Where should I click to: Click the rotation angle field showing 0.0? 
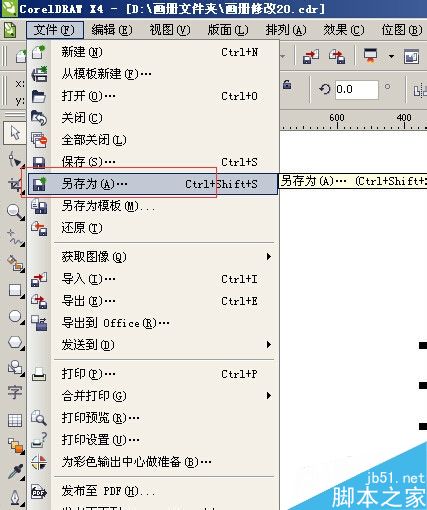[x=356, y=89]
